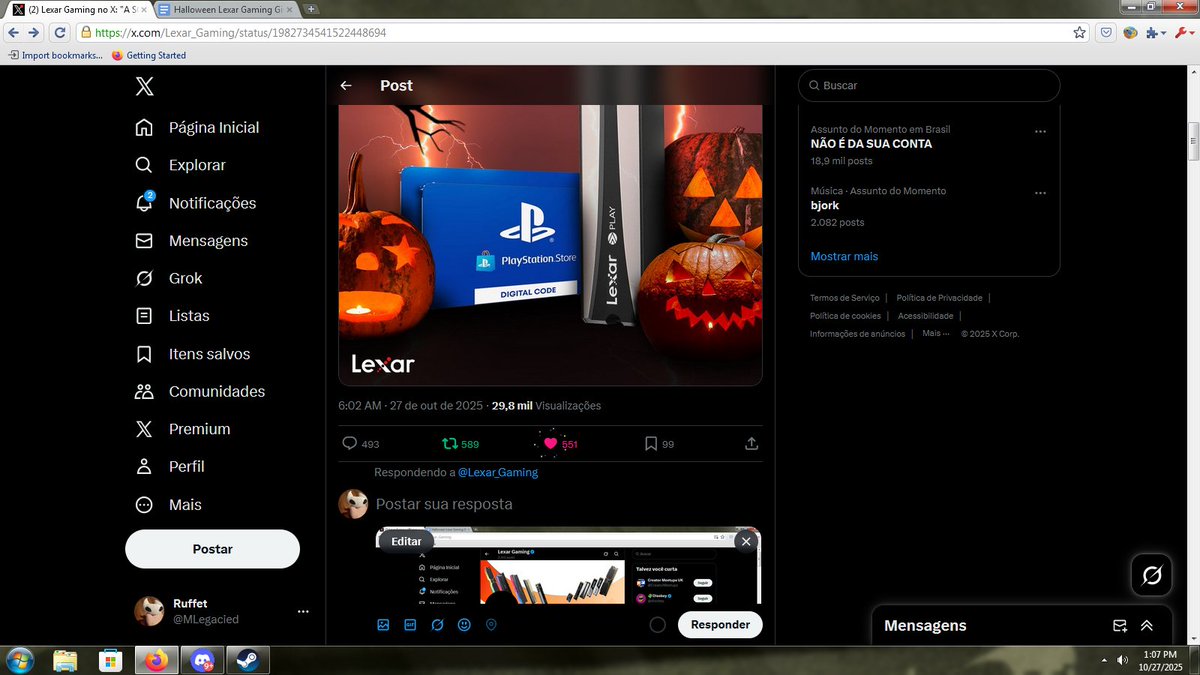
Task: Click the location pin icon
Action: click(491, 625)
